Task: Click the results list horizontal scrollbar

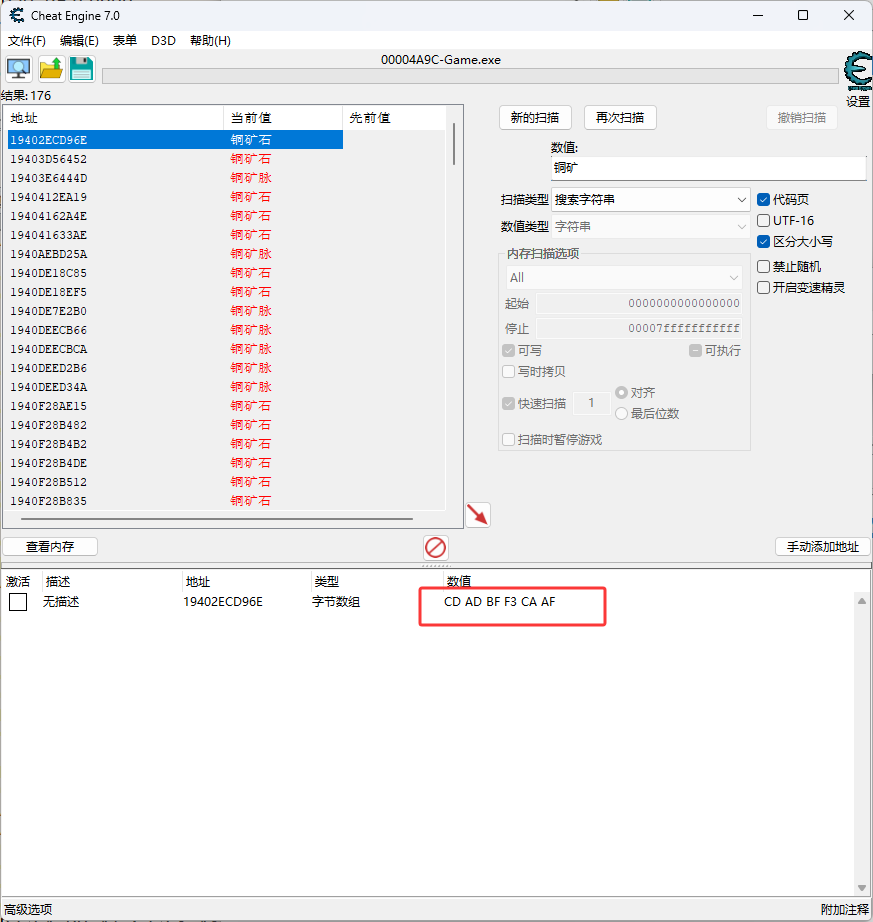Action: tap(217, 519)
